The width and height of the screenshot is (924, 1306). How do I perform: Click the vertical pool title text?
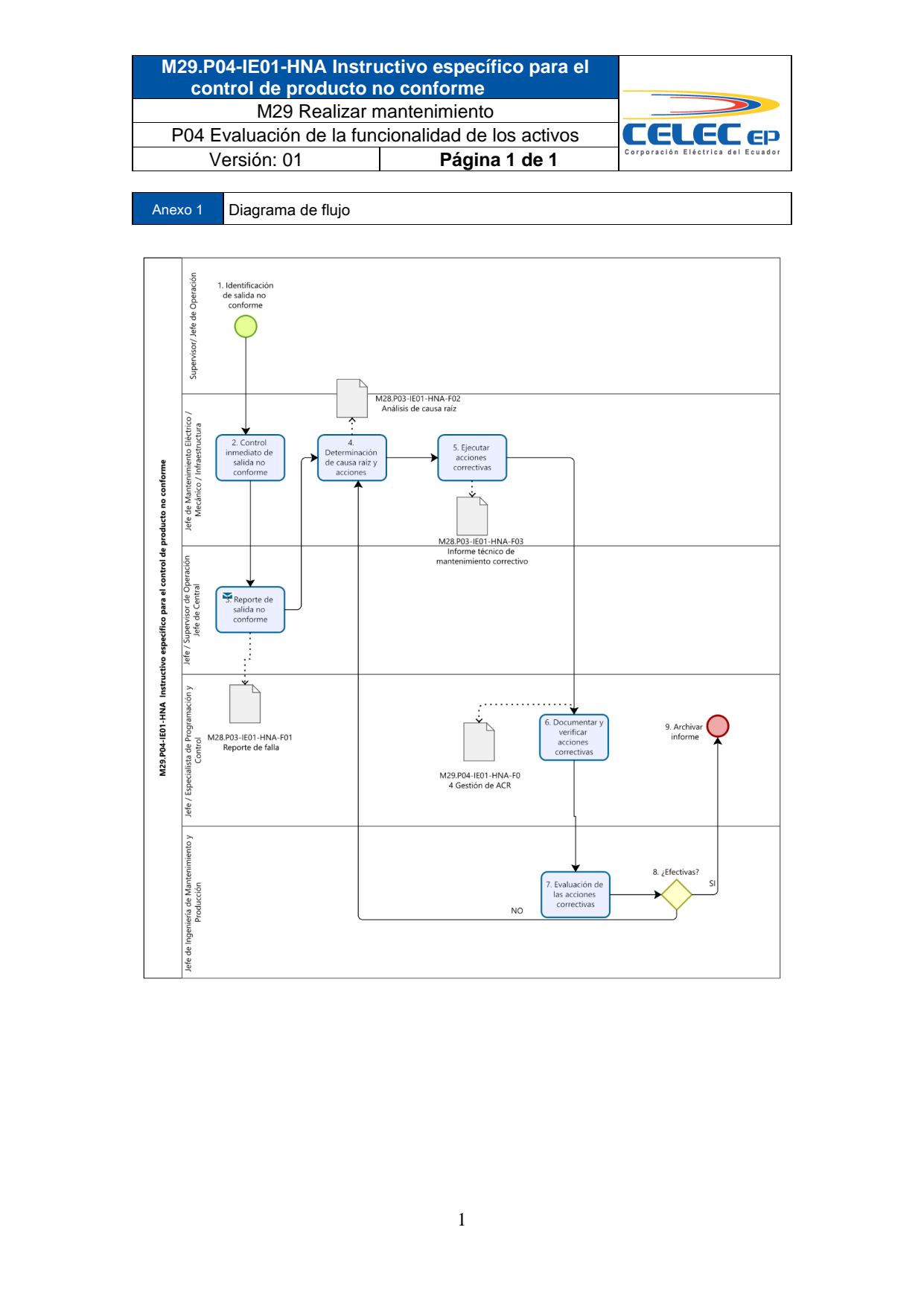[162, 618]
